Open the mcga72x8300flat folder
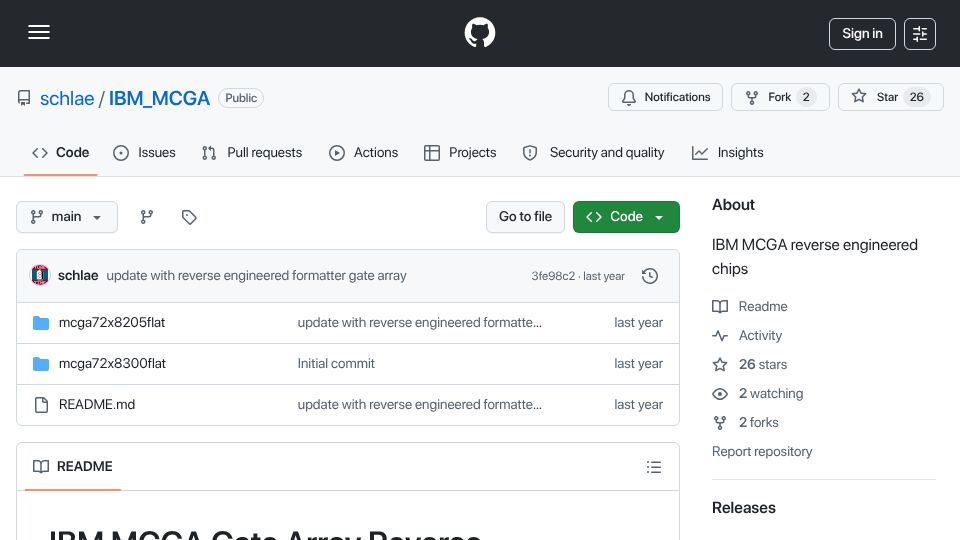Screen dimensions: 960x540 112,364
